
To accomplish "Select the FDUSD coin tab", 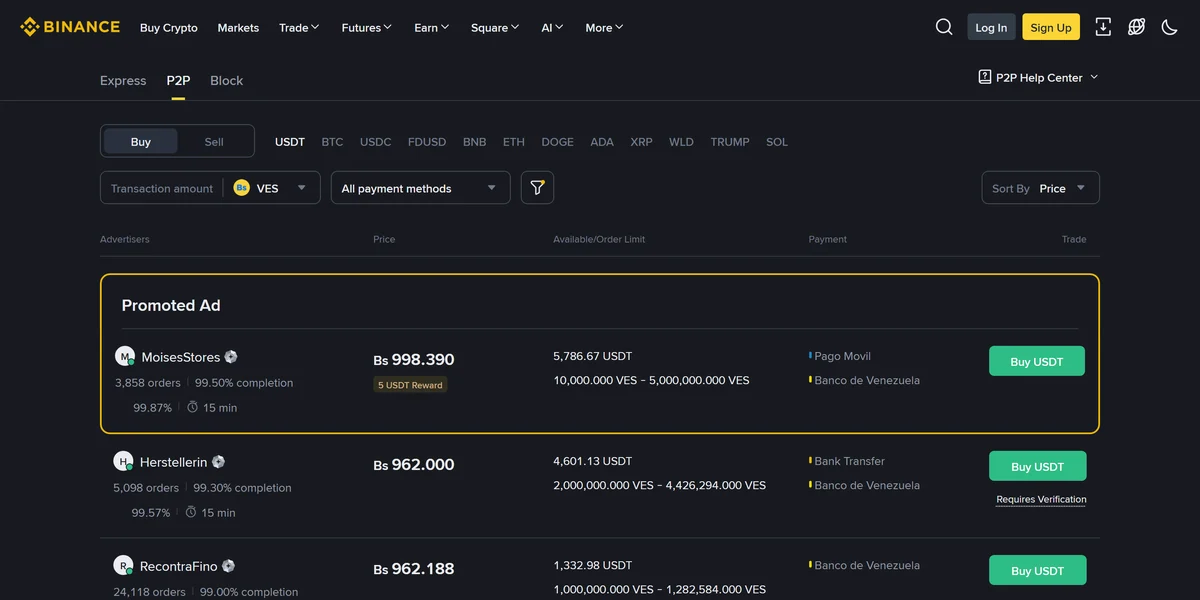I will 427,142.
